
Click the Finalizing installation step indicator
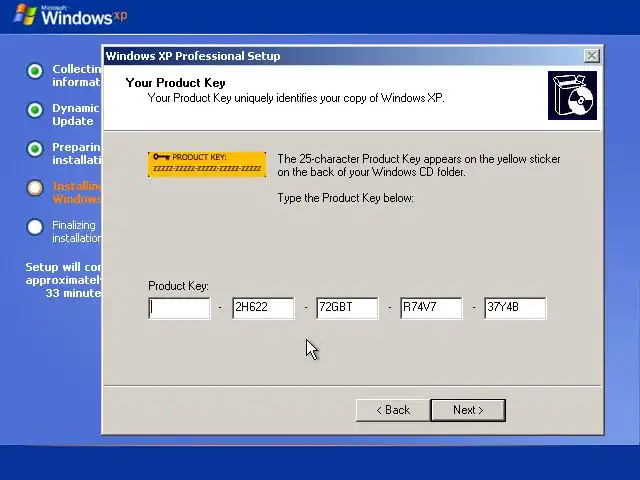click(x=35, y=227)
